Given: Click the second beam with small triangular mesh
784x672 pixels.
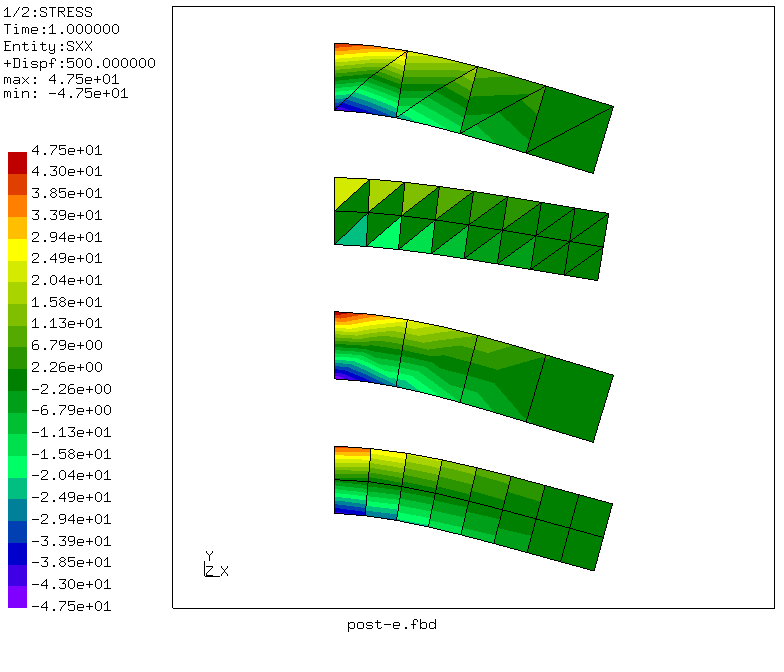Looking at the screenshot, I should pyautogui.click(x=470, y=228).
